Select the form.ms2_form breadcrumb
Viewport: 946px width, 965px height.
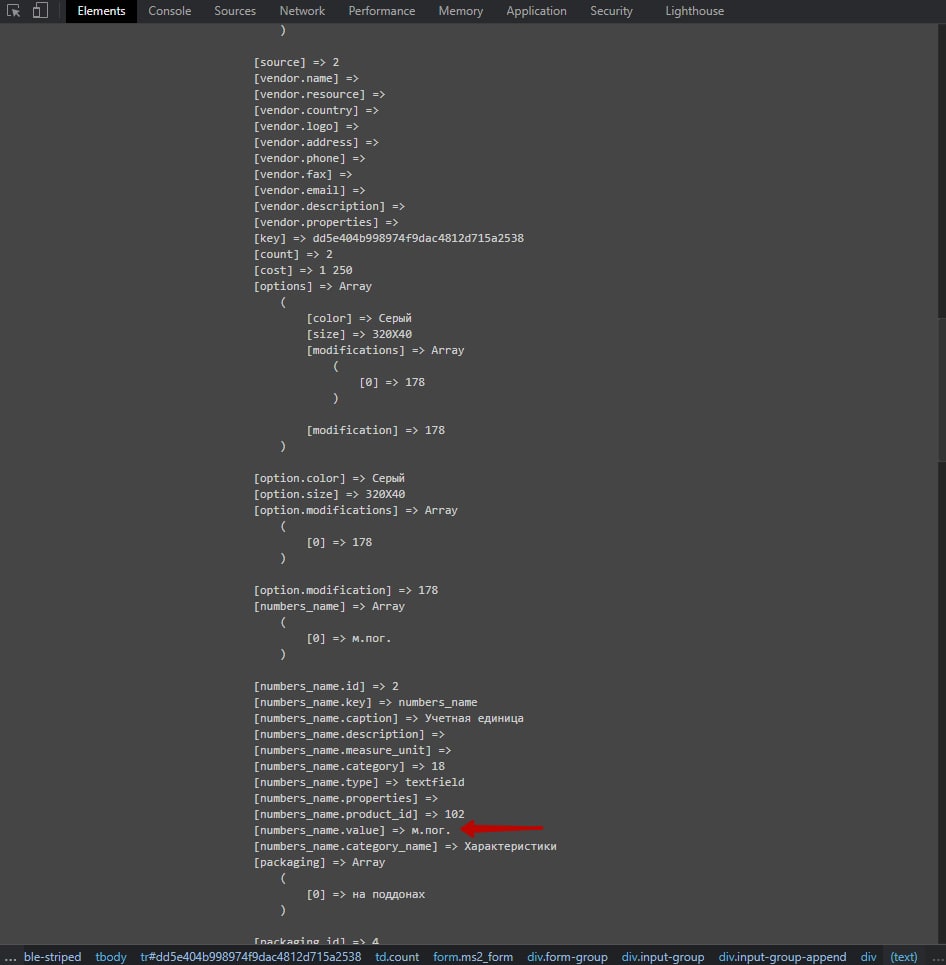(x=473, y=956)
